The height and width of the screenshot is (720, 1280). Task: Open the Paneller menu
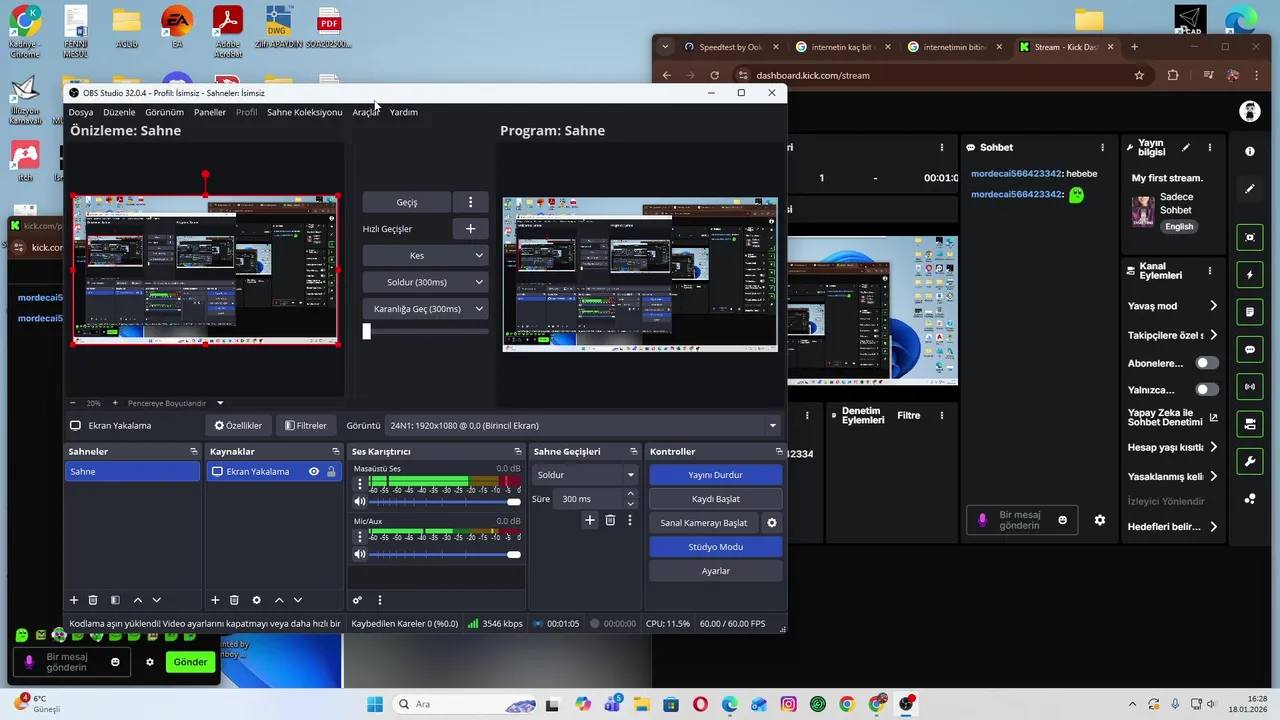pyautogui.click(x=209, y=112)
